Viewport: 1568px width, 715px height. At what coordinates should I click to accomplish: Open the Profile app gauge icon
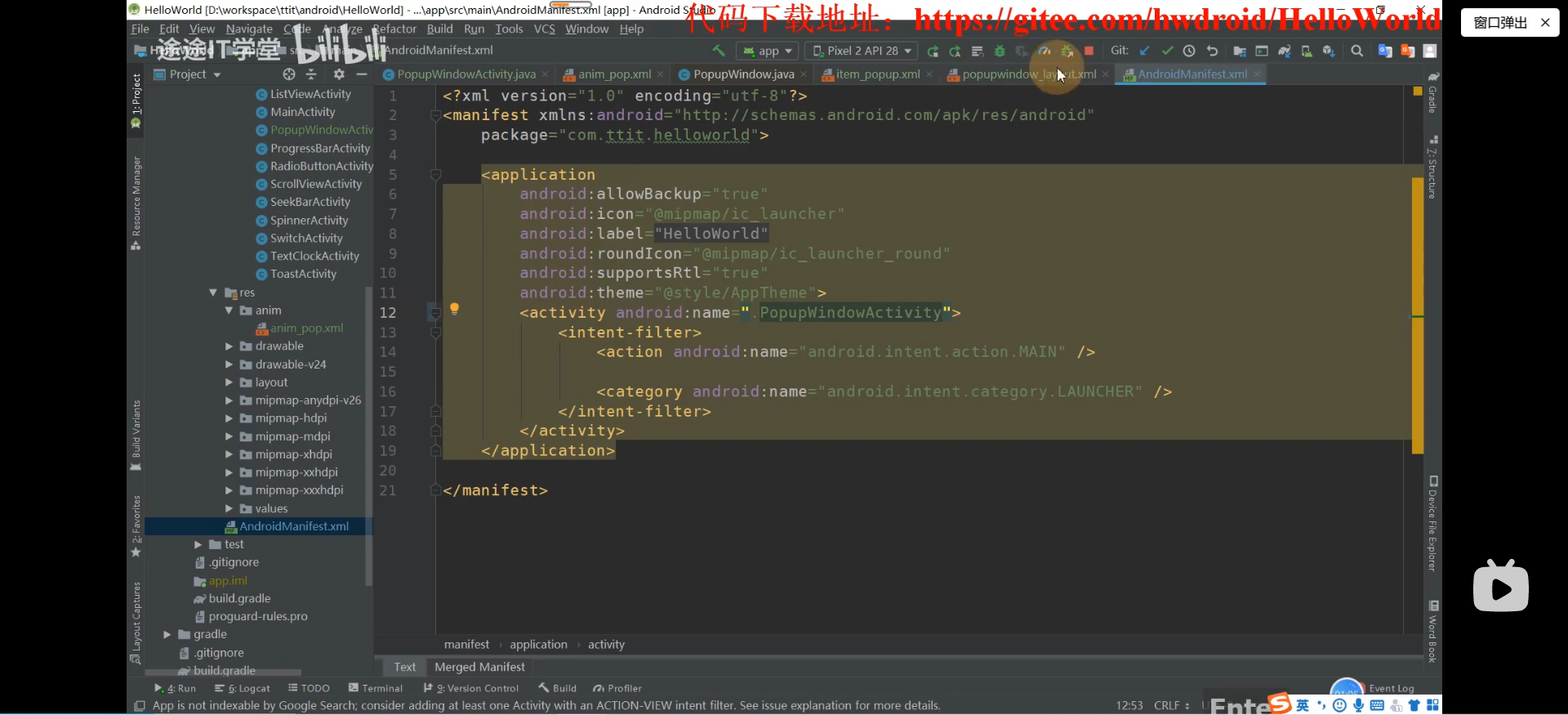coord(1045,51)
